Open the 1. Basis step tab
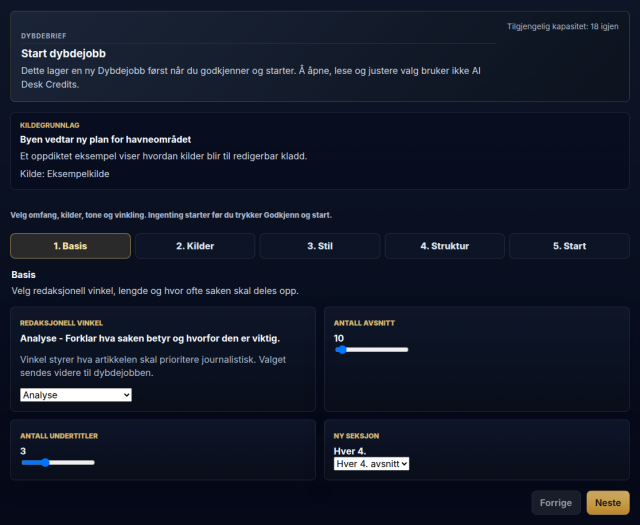Image resolution: width=640 pixels, height=525 pixels. 70,246
